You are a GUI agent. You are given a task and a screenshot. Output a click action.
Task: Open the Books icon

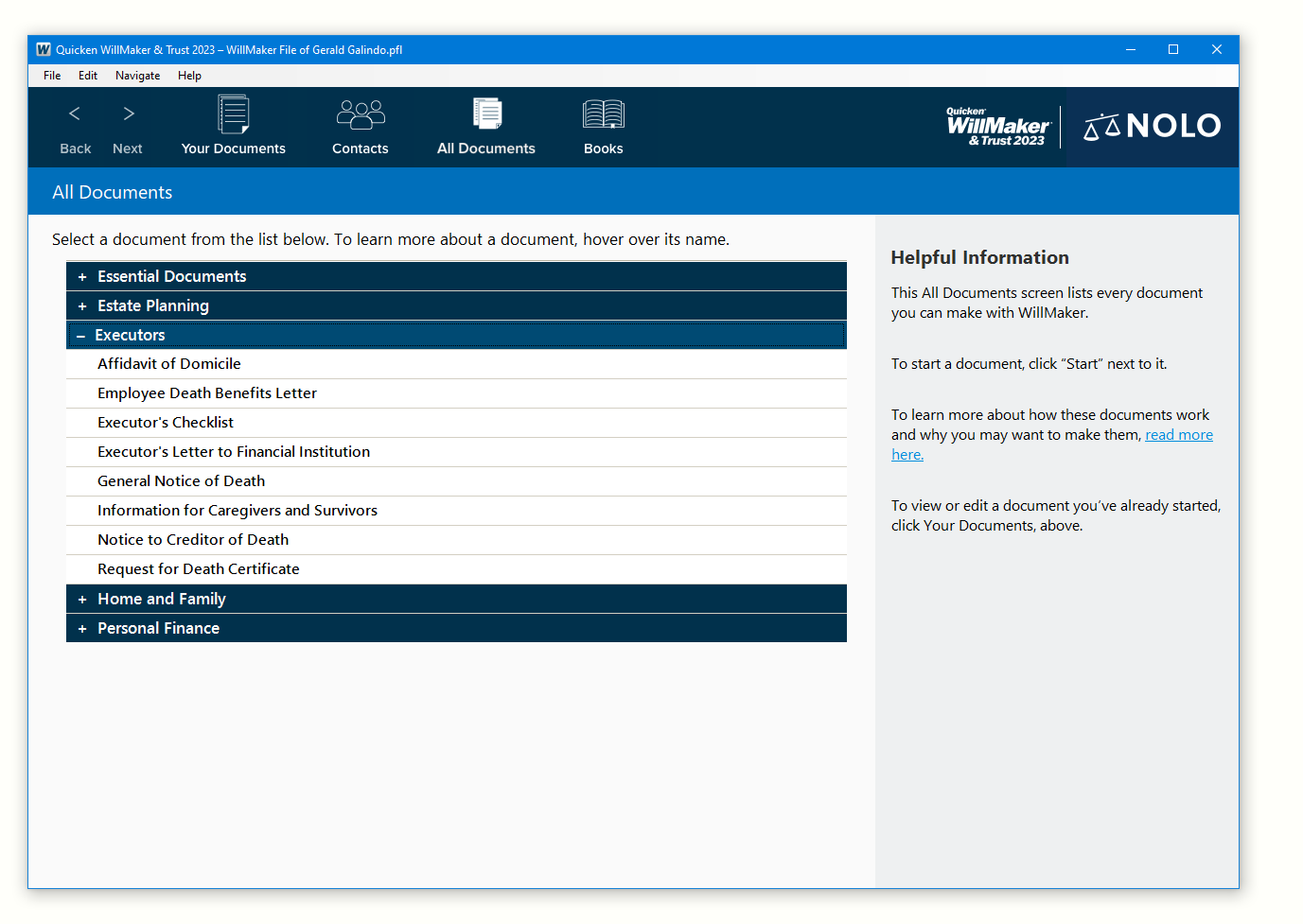click(603, 115)
